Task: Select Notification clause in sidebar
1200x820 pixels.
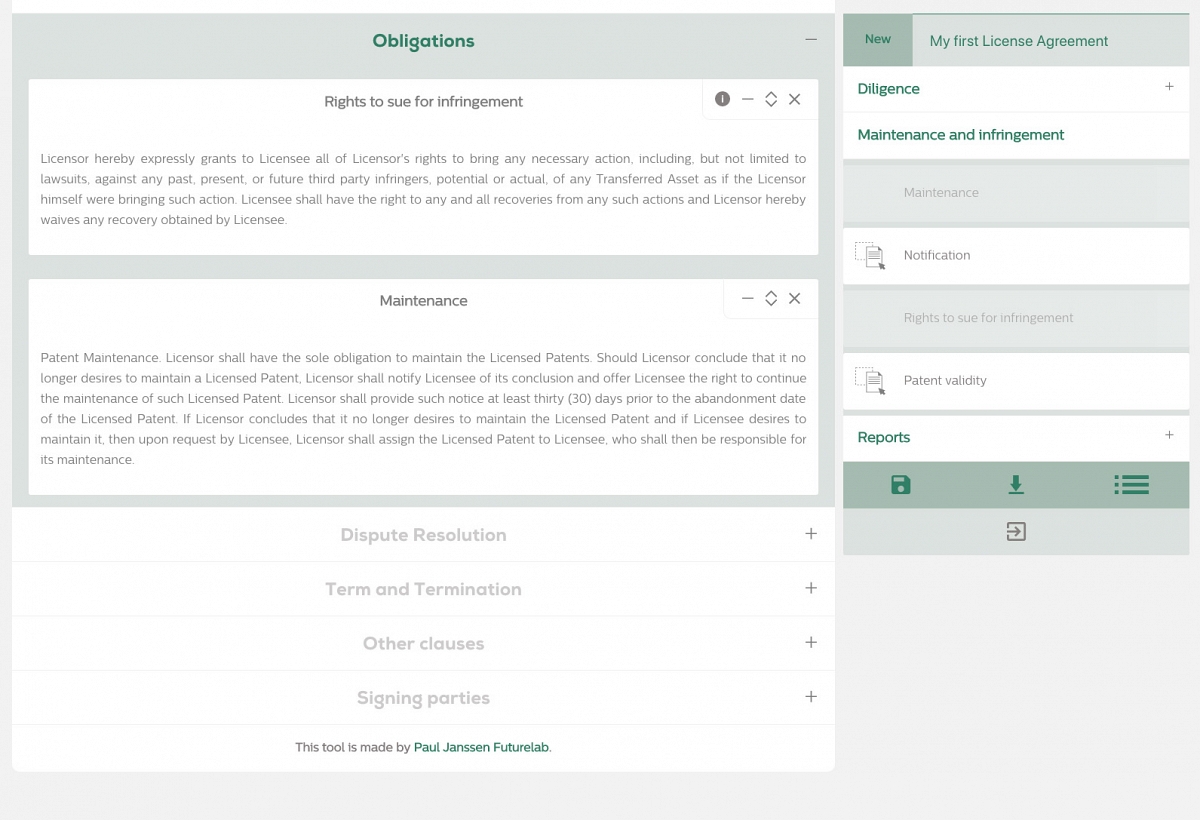Action: tap(1016, 256)
